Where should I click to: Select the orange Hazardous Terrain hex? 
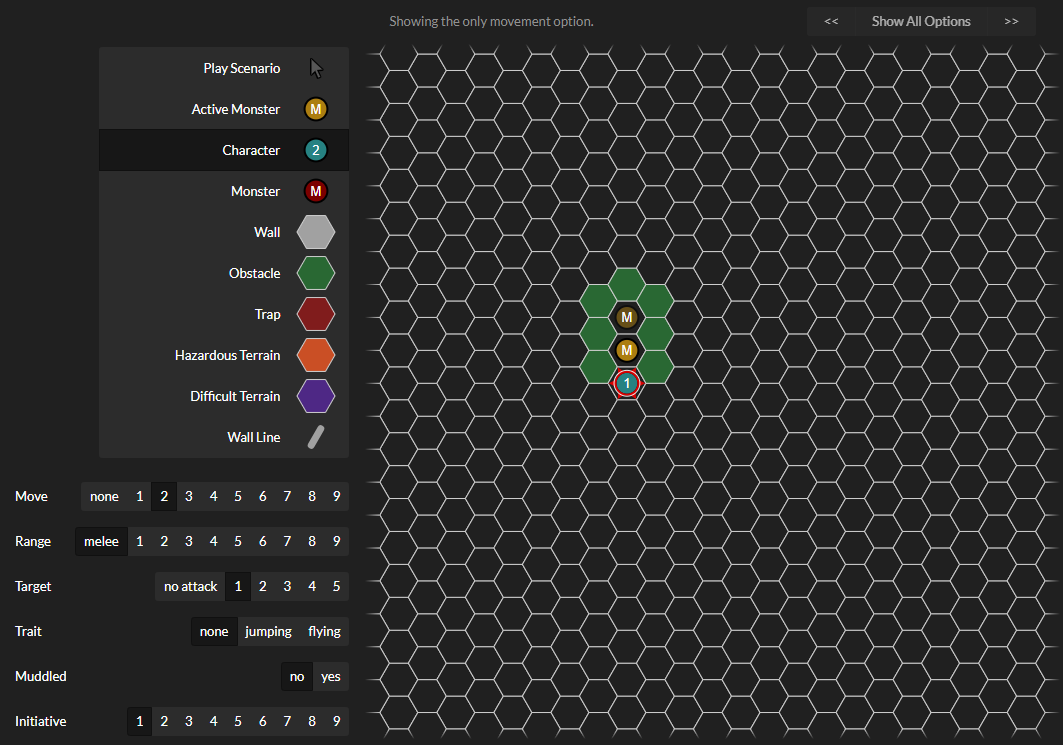coord(316,355)
